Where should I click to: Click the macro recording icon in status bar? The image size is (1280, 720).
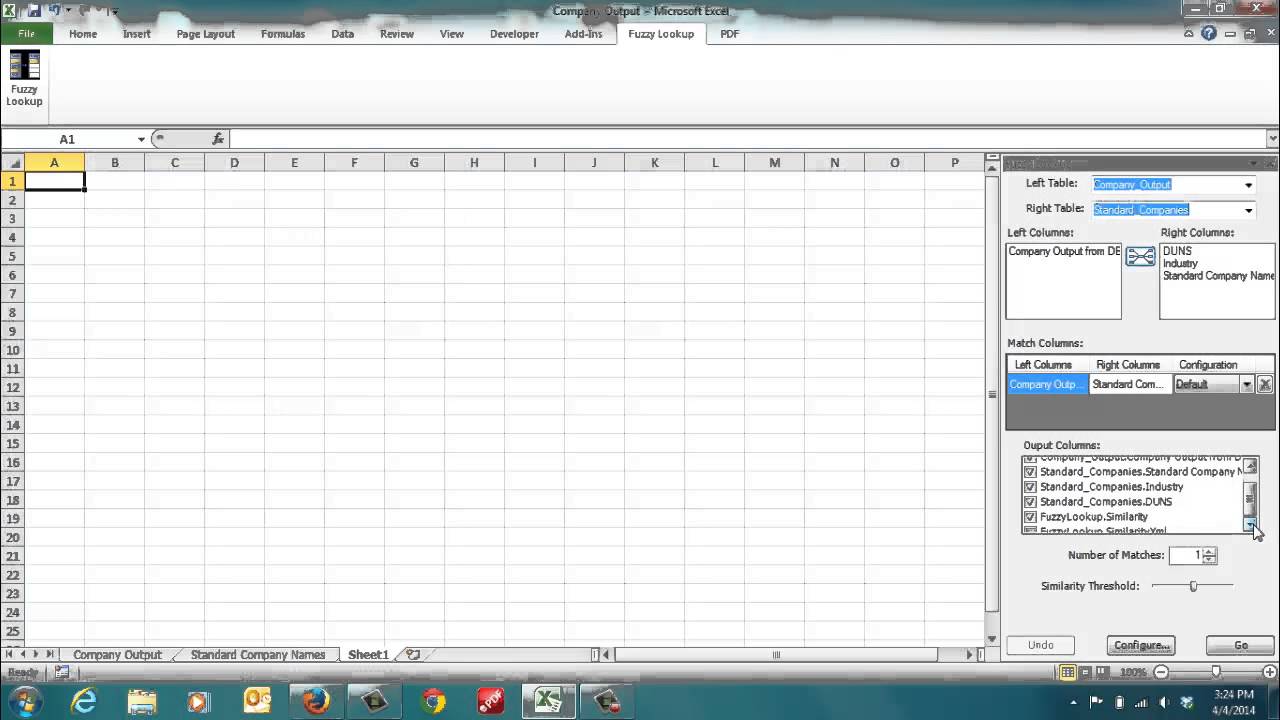point(62,673)
